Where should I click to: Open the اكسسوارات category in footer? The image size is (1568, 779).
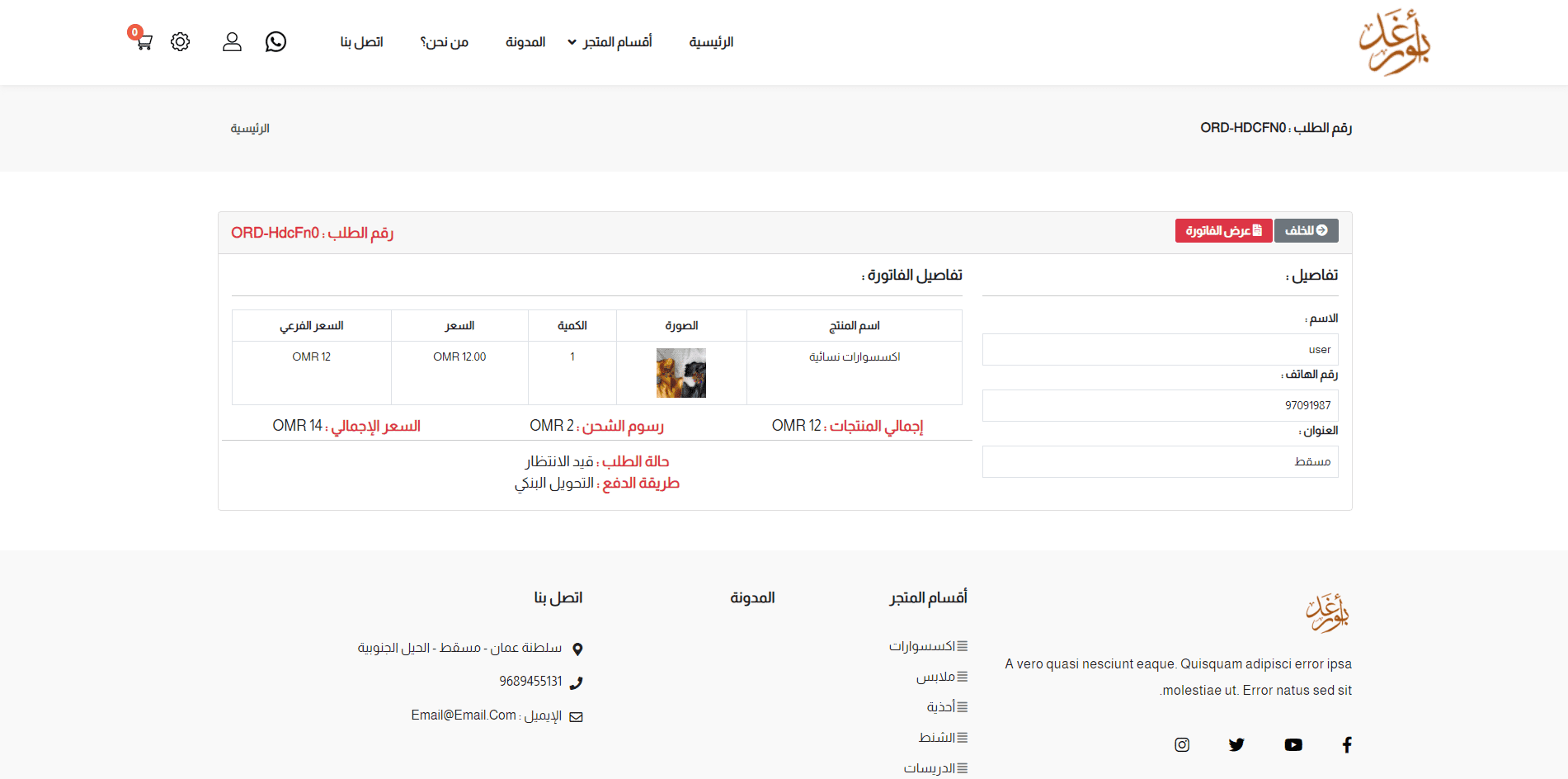click(x=922, y=646)
